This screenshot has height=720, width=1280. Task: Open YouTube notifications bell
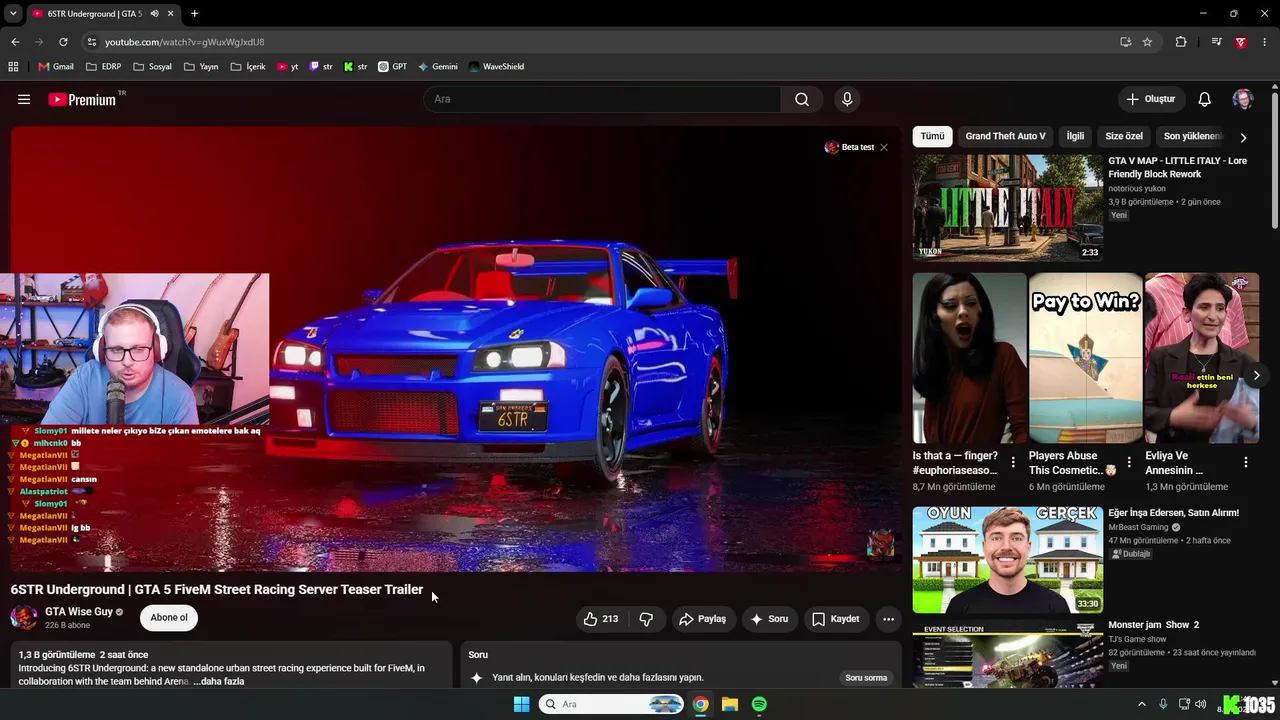tap(1205, 99)
